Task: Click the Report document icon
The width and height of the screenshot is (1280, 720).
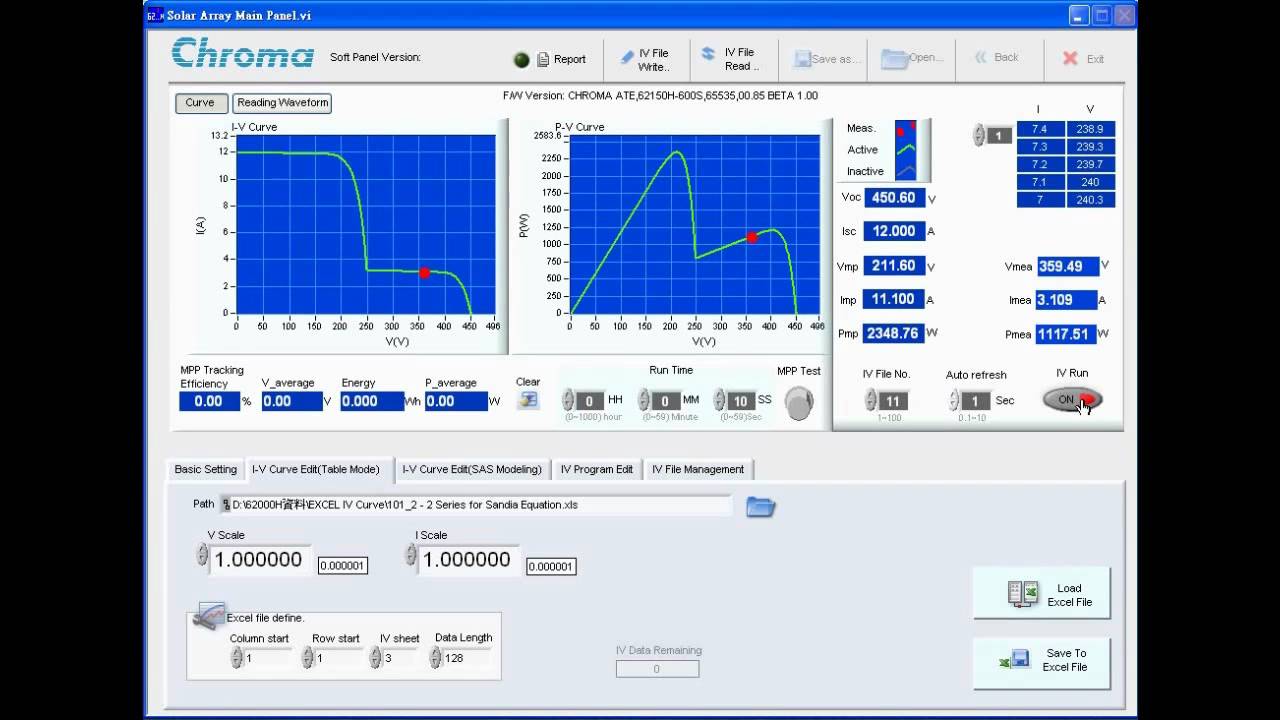Action: pos(543,59)
